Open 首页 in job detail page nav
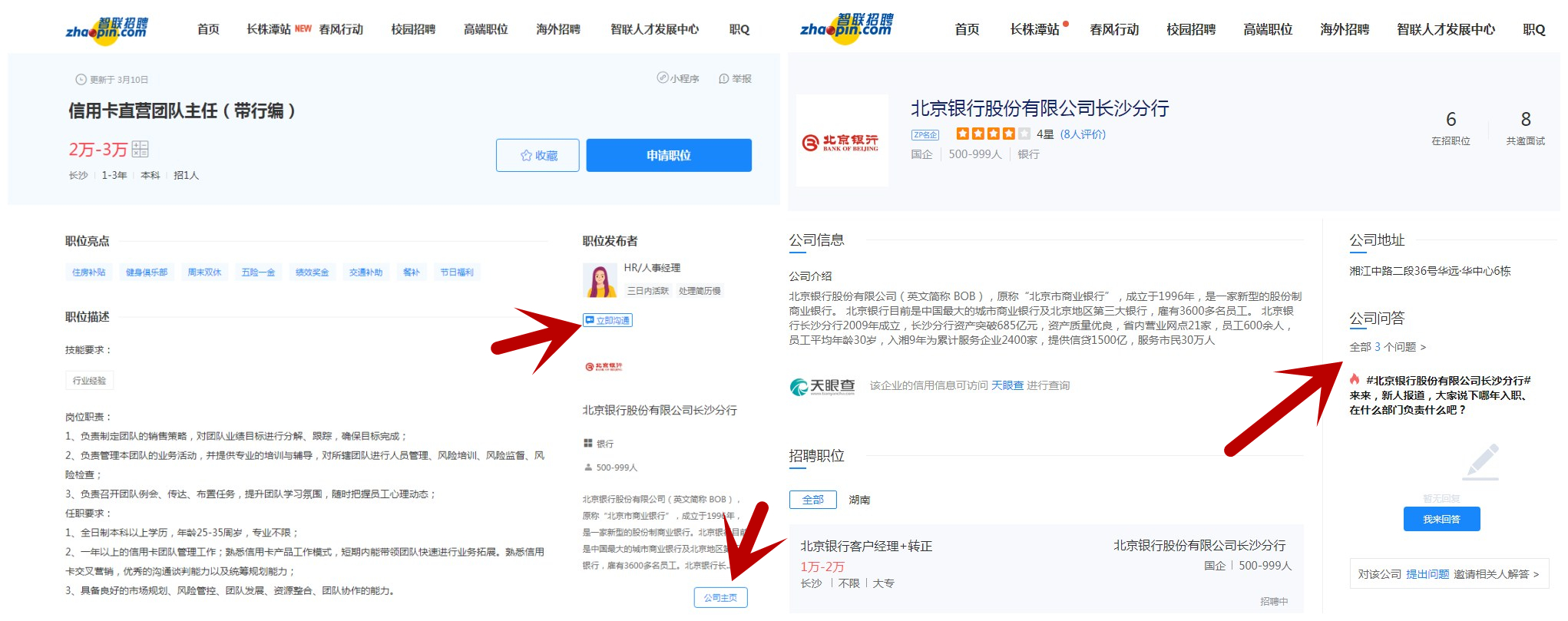 coord(208,29)
